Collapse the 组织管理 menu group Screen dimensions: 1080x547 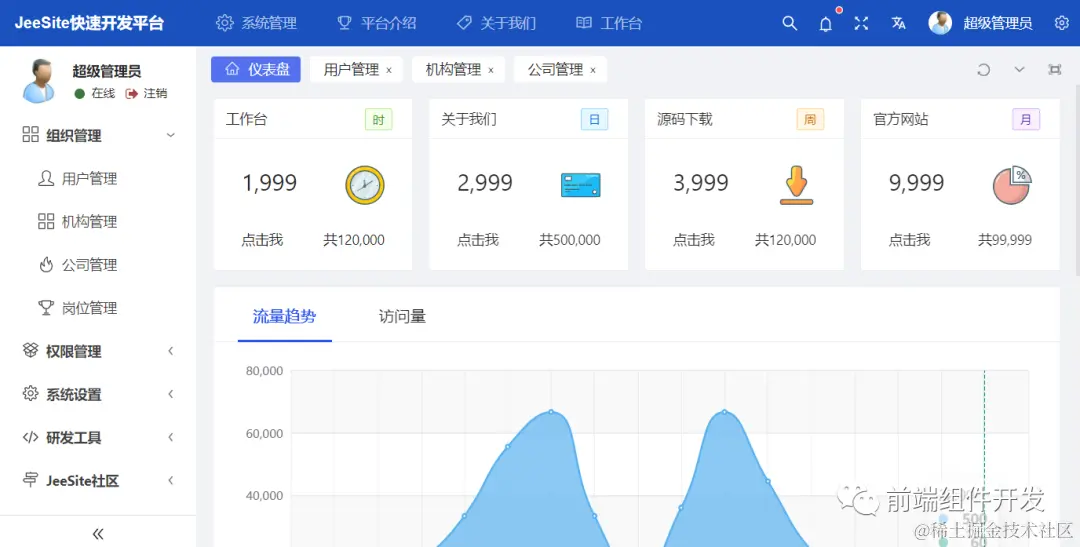click(x=98, y=136)
